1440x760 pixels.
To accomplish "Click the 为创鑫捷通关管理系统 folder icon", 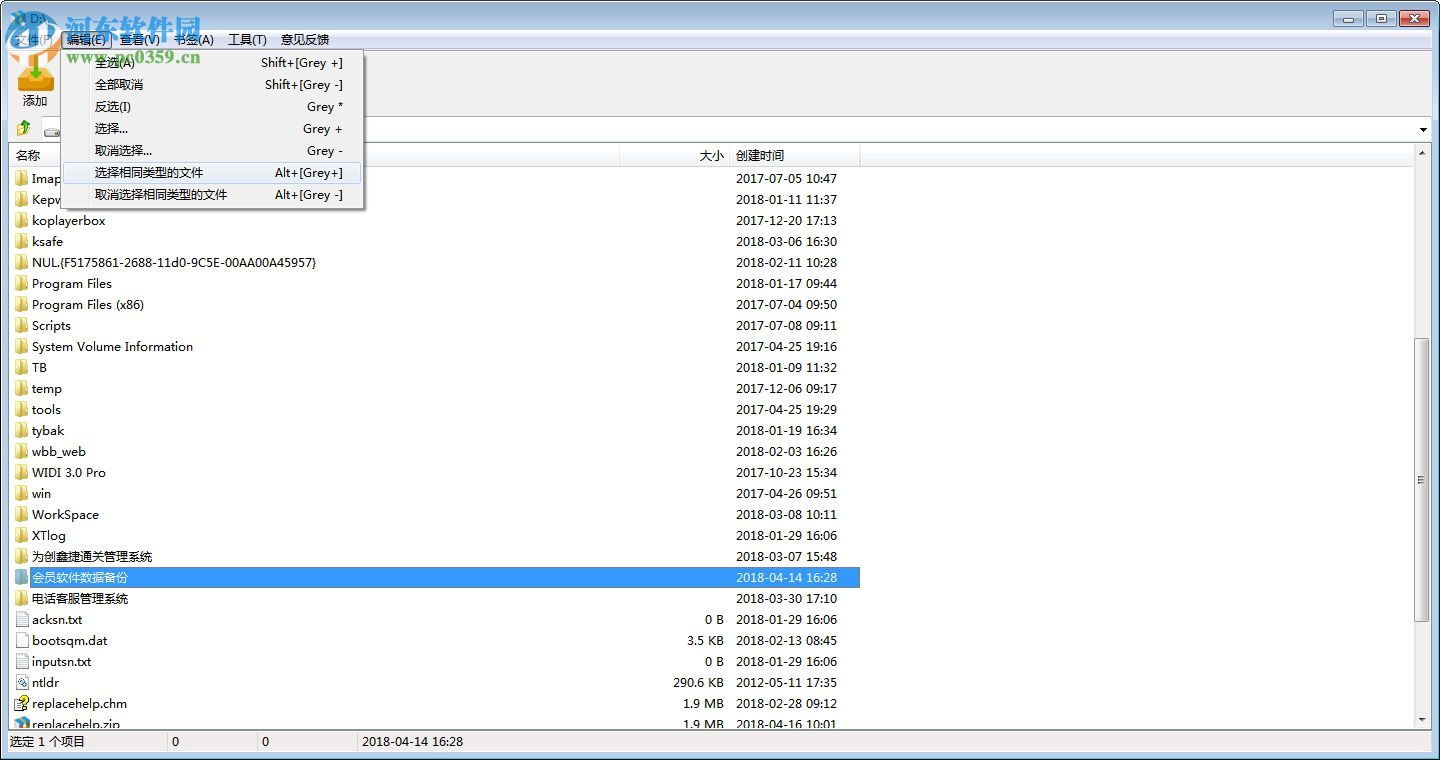I will (x=22, y=556).
